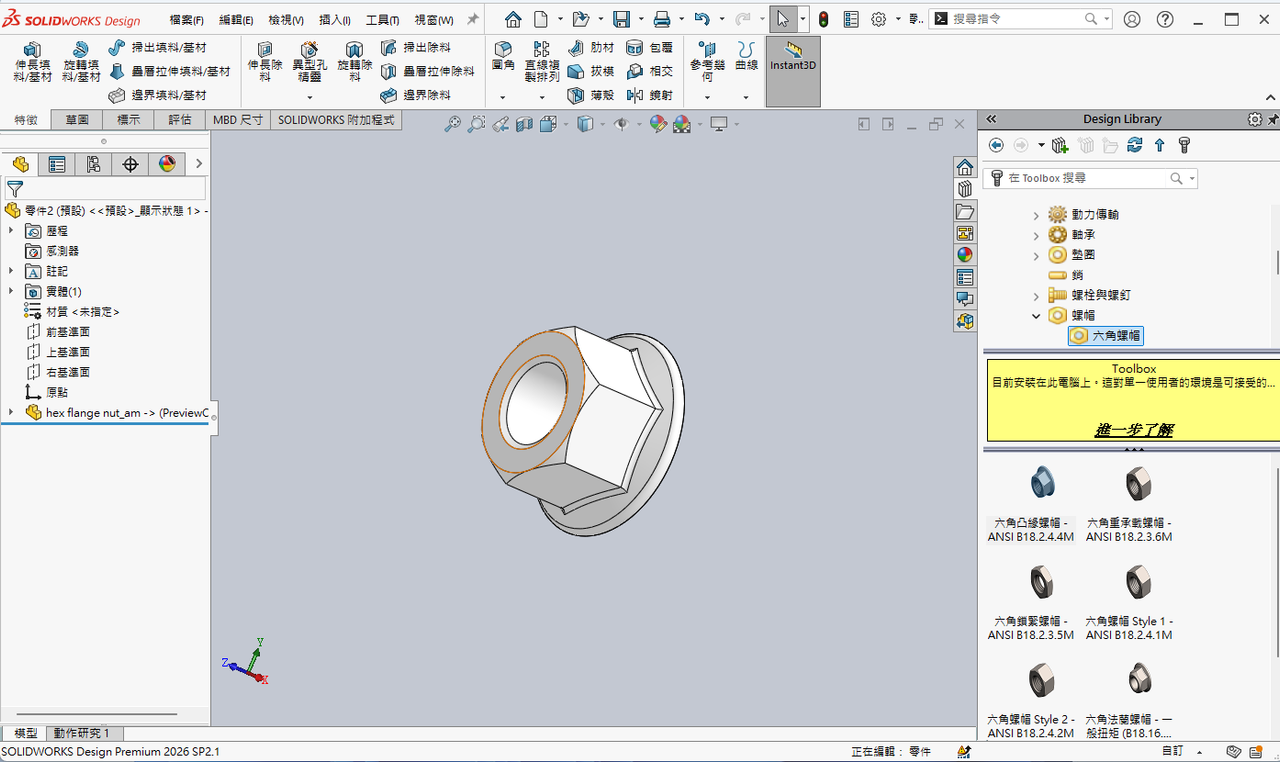Select the 旋轉填料/基材 revolve boss tool
Viewport: 1280px width, 762px height.
81,62
